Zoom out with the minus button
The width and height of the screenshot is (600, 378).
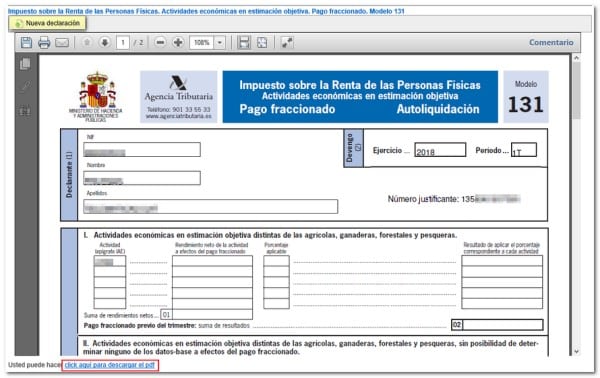160,42
